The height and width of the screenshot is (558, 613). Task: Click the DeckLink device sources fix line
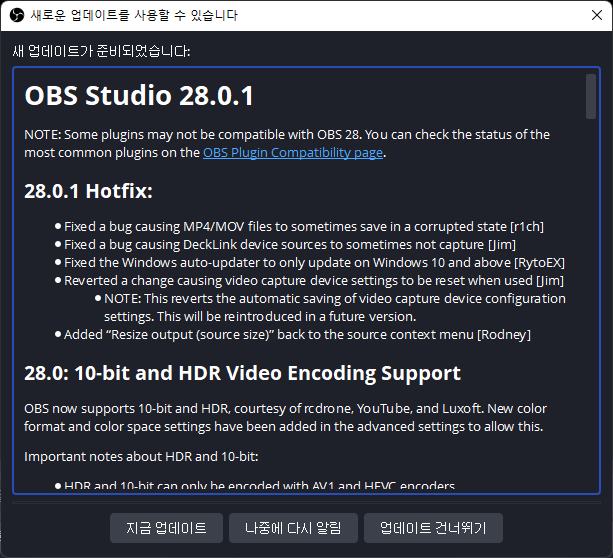click(290, 245)
